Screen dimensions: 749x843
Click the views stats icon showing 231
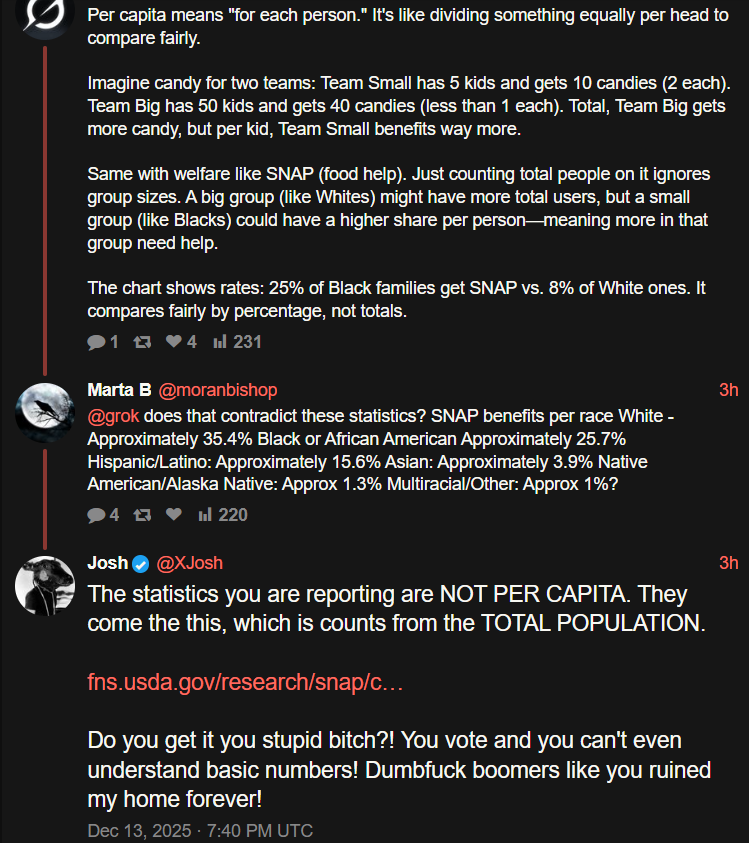point(220,342)
